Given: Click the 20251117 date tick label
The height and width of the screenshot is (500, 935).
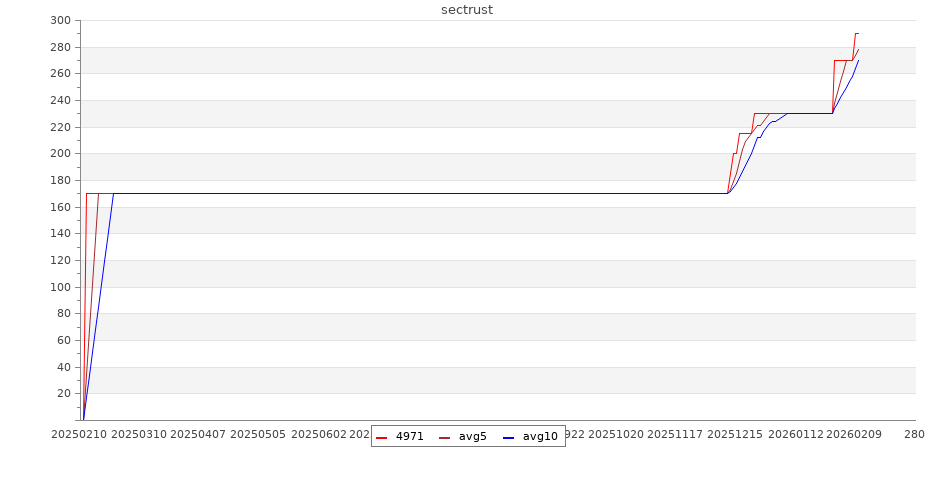Looking at the screenshot, I should click(x=675, y=435).
